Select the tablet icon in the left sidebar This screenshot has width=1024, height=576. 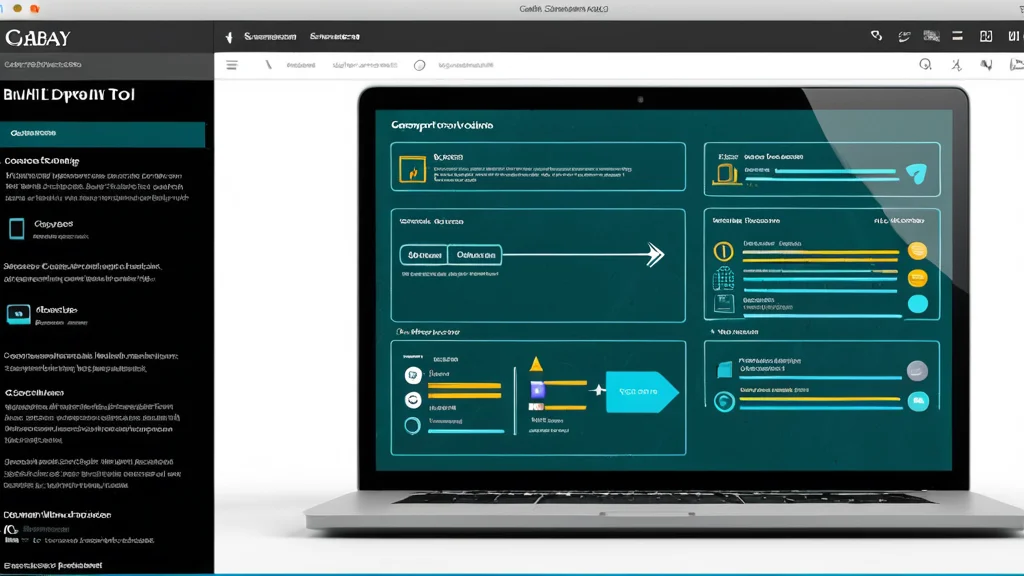point(17,229)
